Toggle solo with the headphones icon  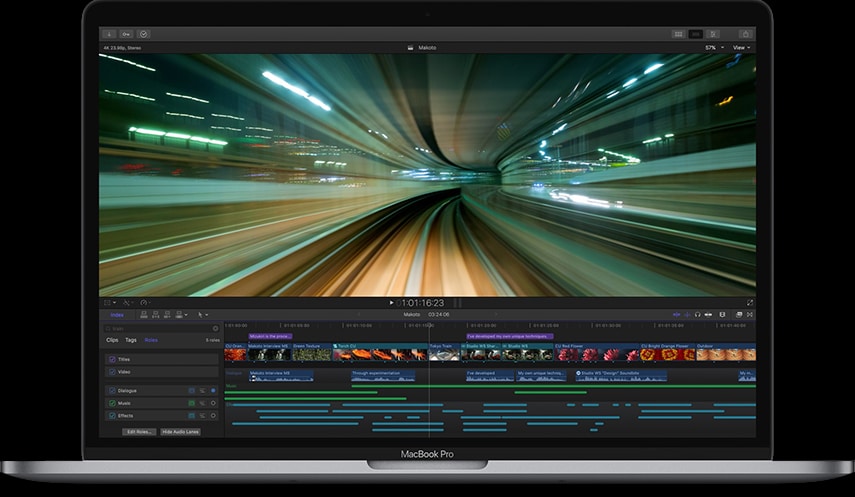(697, 315)
